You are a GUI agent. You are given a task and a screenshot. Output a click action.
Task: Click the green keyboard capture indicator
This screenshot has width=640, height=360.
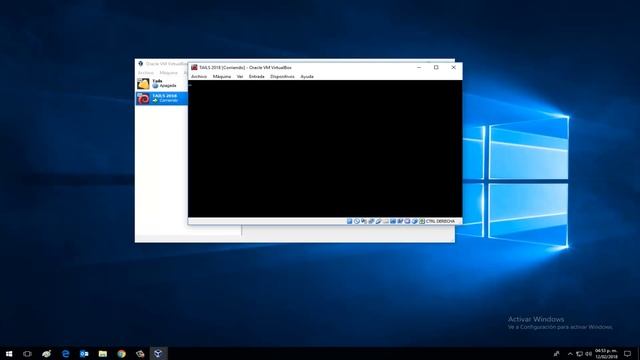[x=422, y=221]
